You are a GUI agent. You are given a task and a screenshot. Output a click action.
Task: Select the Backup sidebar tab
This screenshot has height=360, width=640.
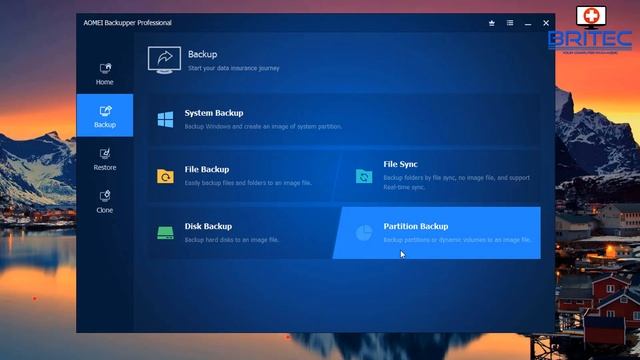click(104, 116)
